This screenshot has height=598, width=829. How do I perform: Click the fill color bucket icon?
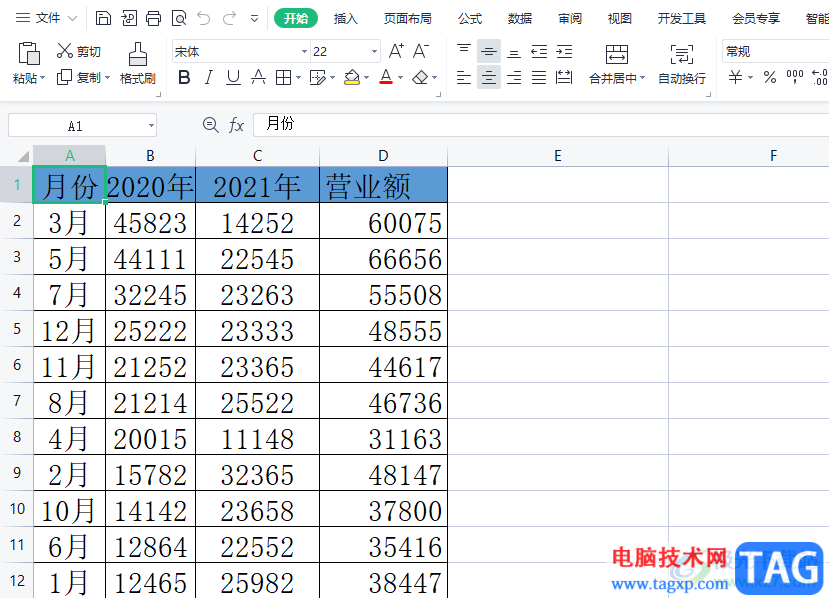[352, 78]
